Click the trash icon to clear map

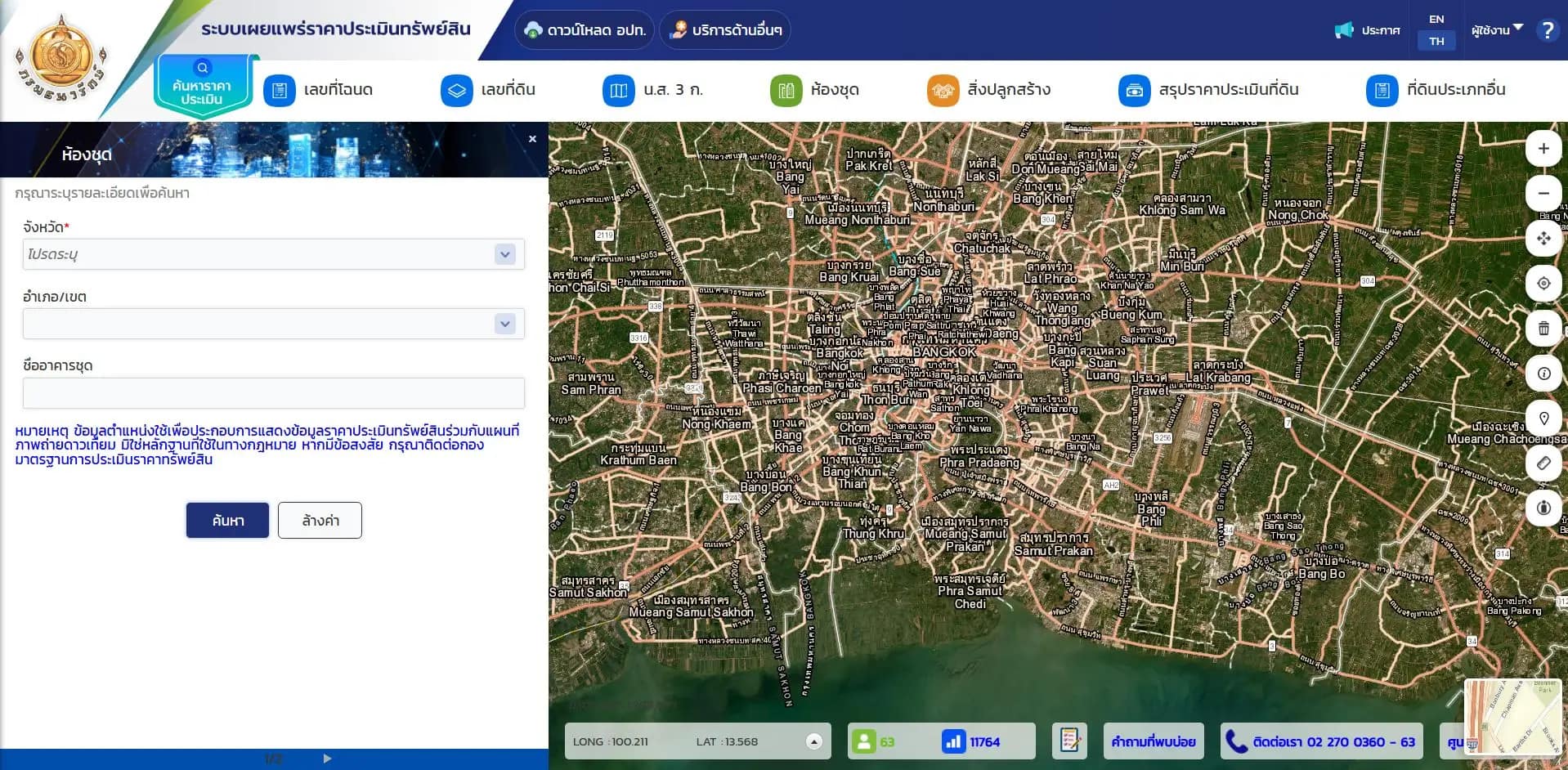[1543, 329]
